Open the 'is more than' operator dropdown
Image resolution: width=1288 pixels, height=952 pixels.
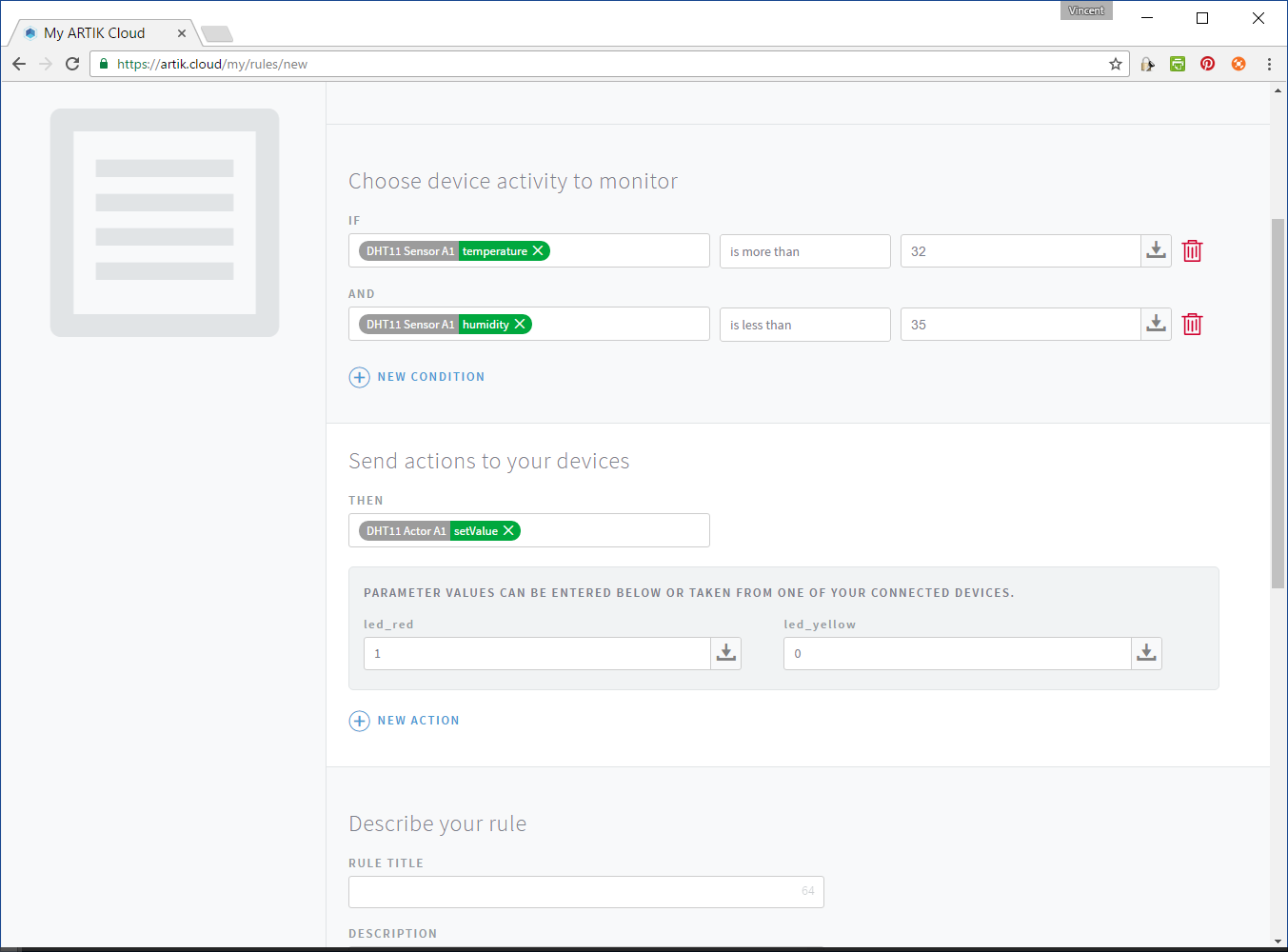[x=804, y=250]
